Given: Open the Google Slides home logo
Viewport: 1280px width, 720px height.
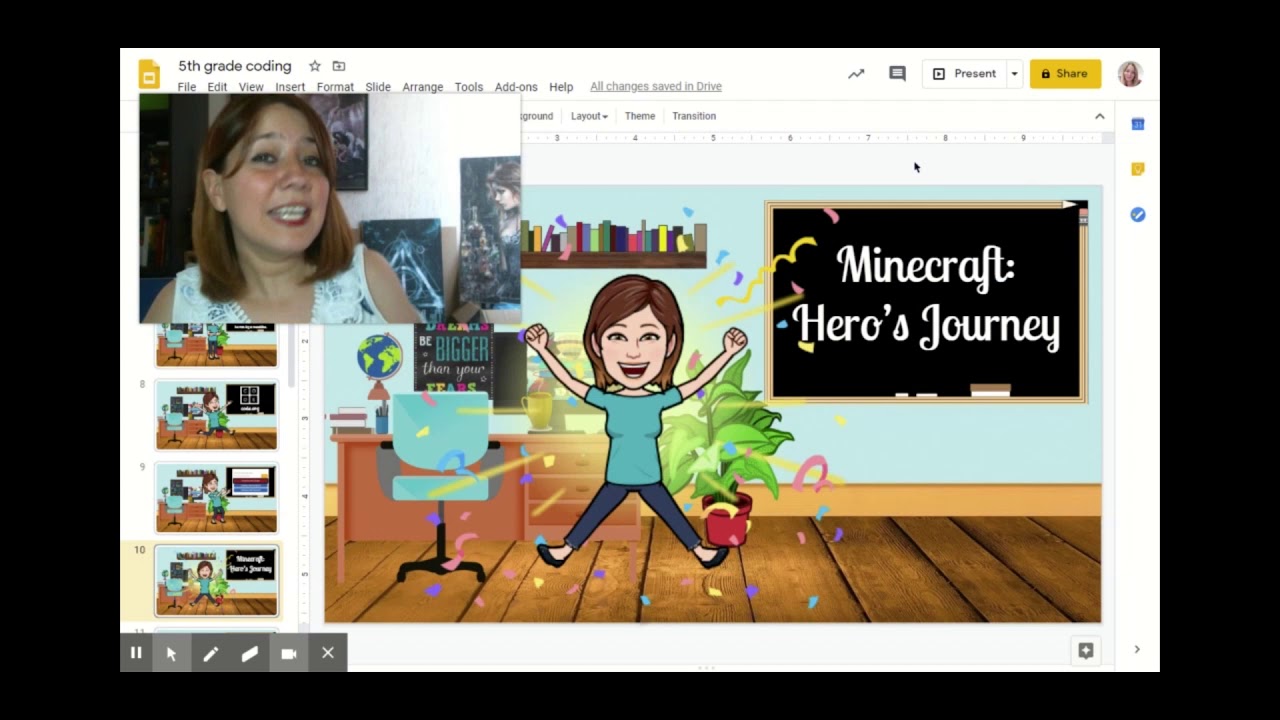Looking at the screenshot, I should coord(149,74).
